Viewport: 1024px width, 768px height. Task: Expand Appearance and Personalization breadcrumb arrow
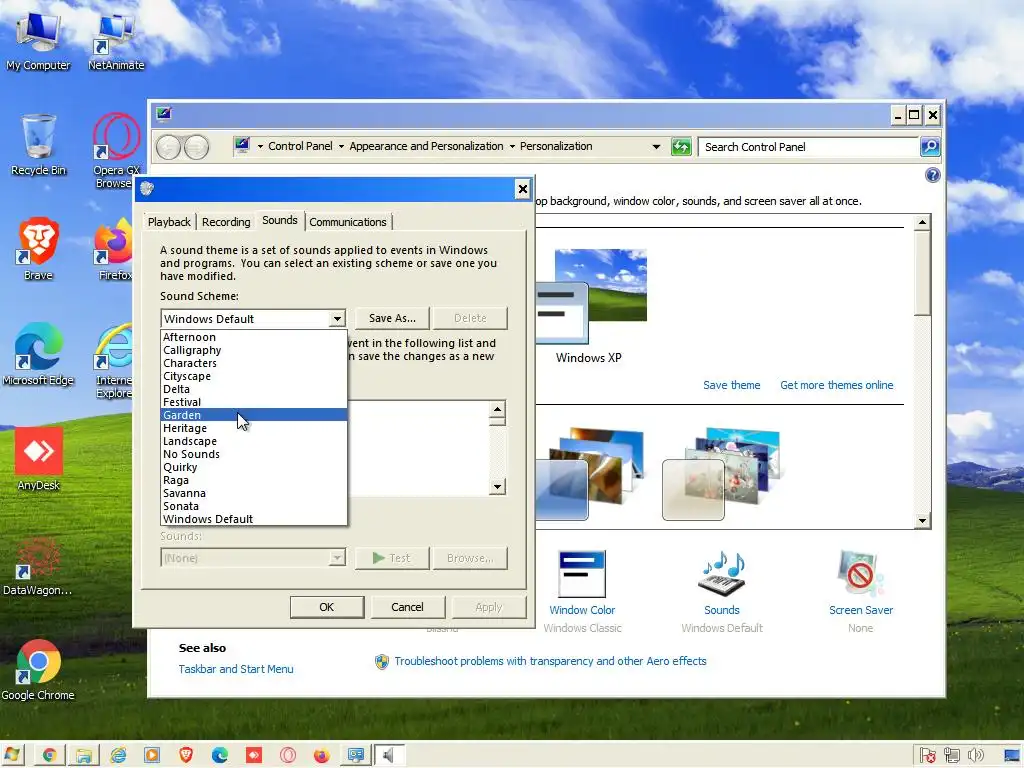pos(512,146)
